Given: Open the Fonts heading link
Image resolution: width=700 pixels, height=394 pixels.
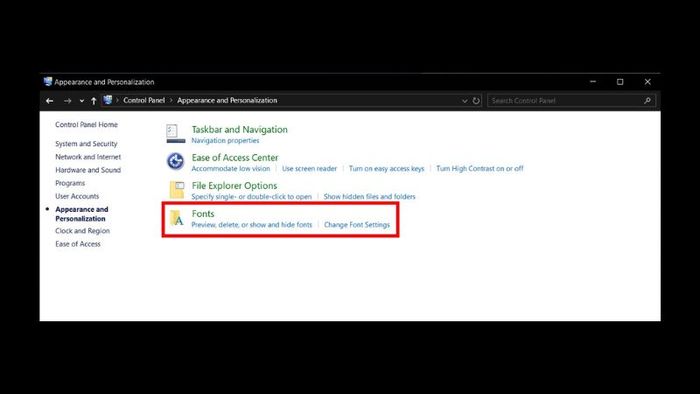Looking at the screenshot, I should (203, 214).
